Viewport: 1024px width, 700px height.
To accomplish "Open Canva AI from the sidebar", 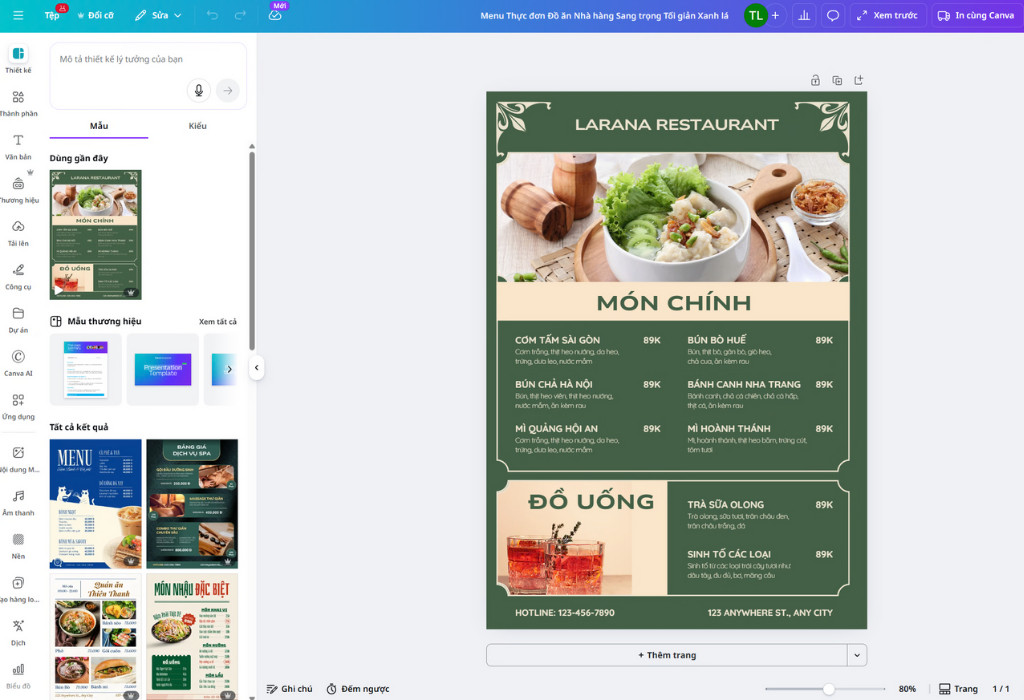I will 17,362.
